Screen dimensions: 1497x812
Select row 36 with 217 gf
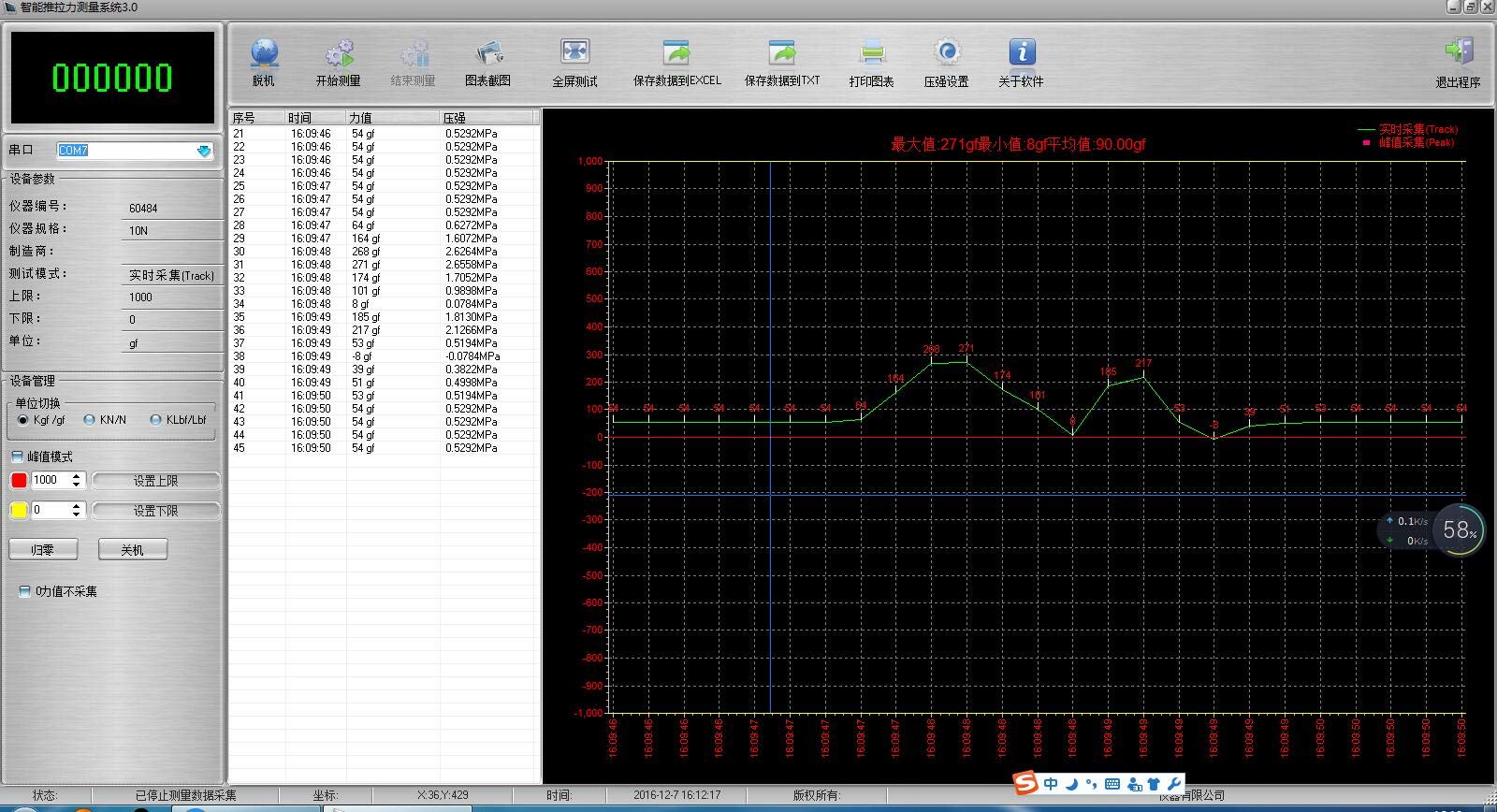click(384, 330)
